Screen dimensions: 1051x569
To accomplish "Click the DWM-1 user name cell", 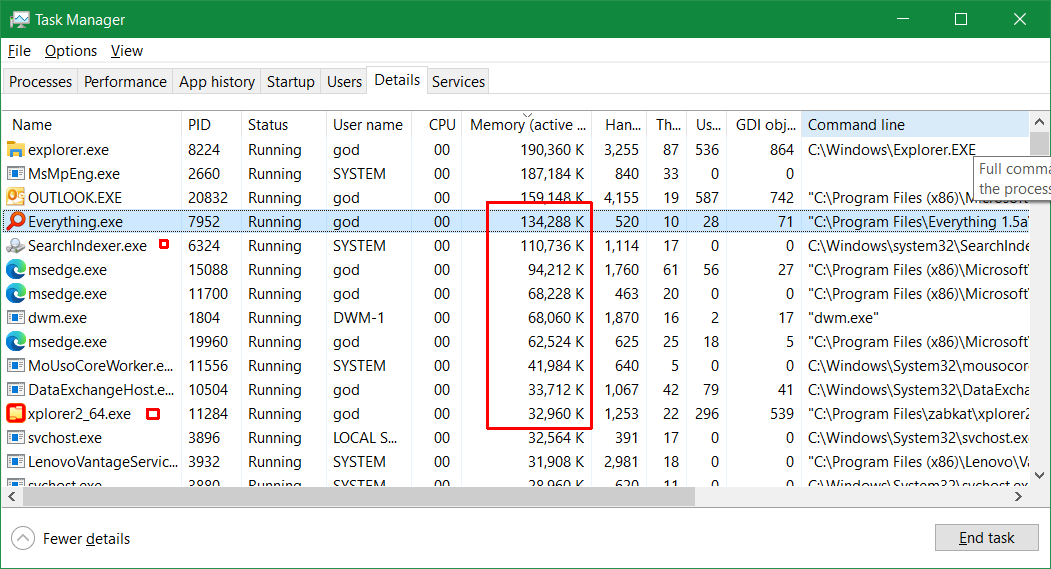I will click(359, 318).
